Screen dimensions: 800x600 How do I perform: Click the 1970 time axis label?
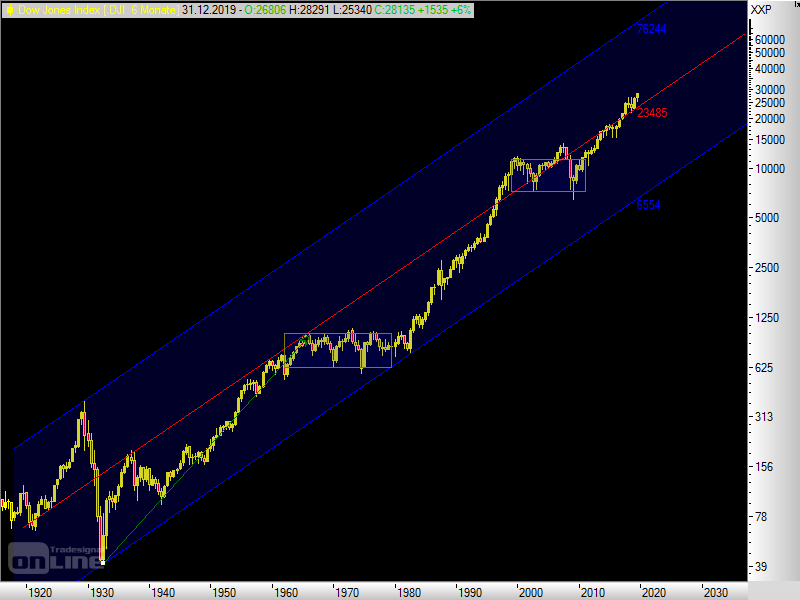[347, 593]
